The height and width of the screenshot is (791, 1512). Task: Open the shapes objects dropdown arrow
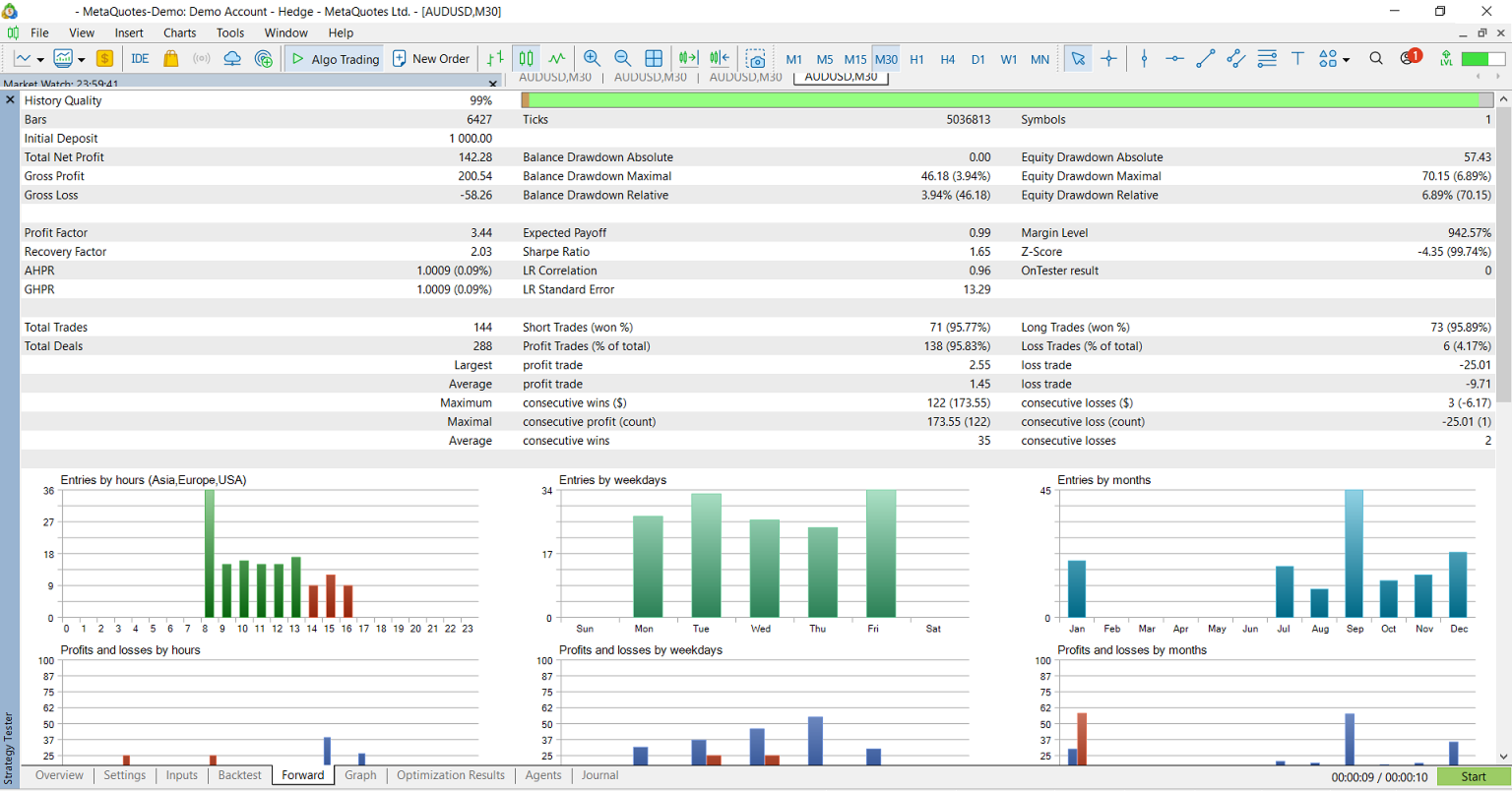tap(1346, 60)
